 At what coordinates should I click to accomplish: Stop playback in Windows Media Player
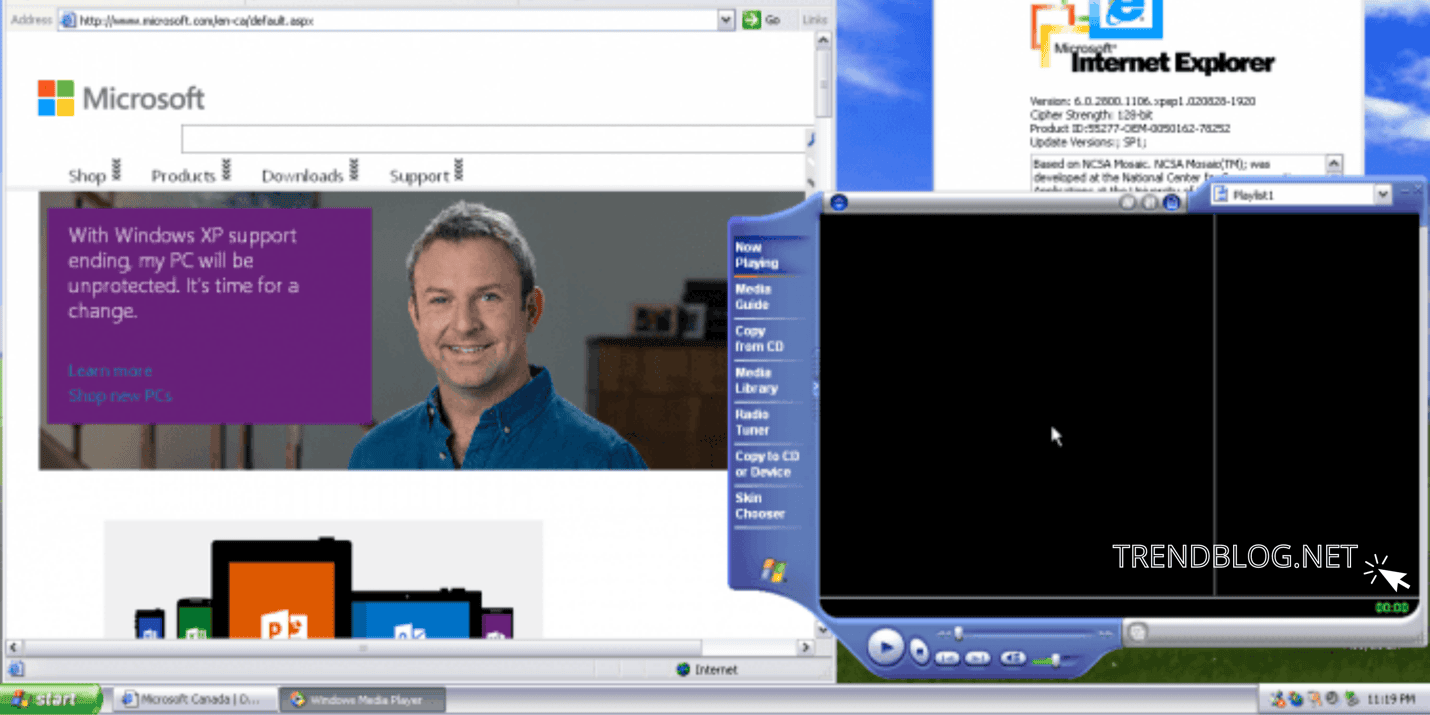tap(920, 652)
